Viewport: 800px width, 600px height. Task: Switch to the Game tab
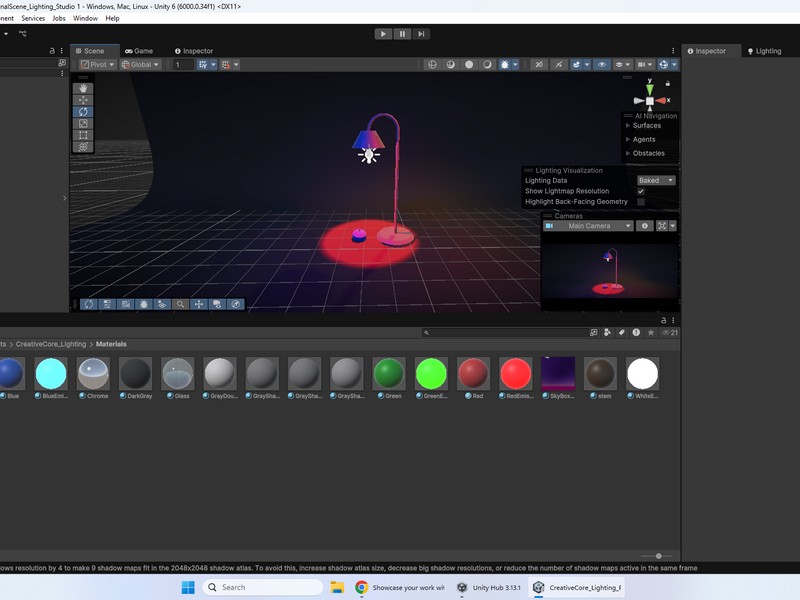coord(139,51)
